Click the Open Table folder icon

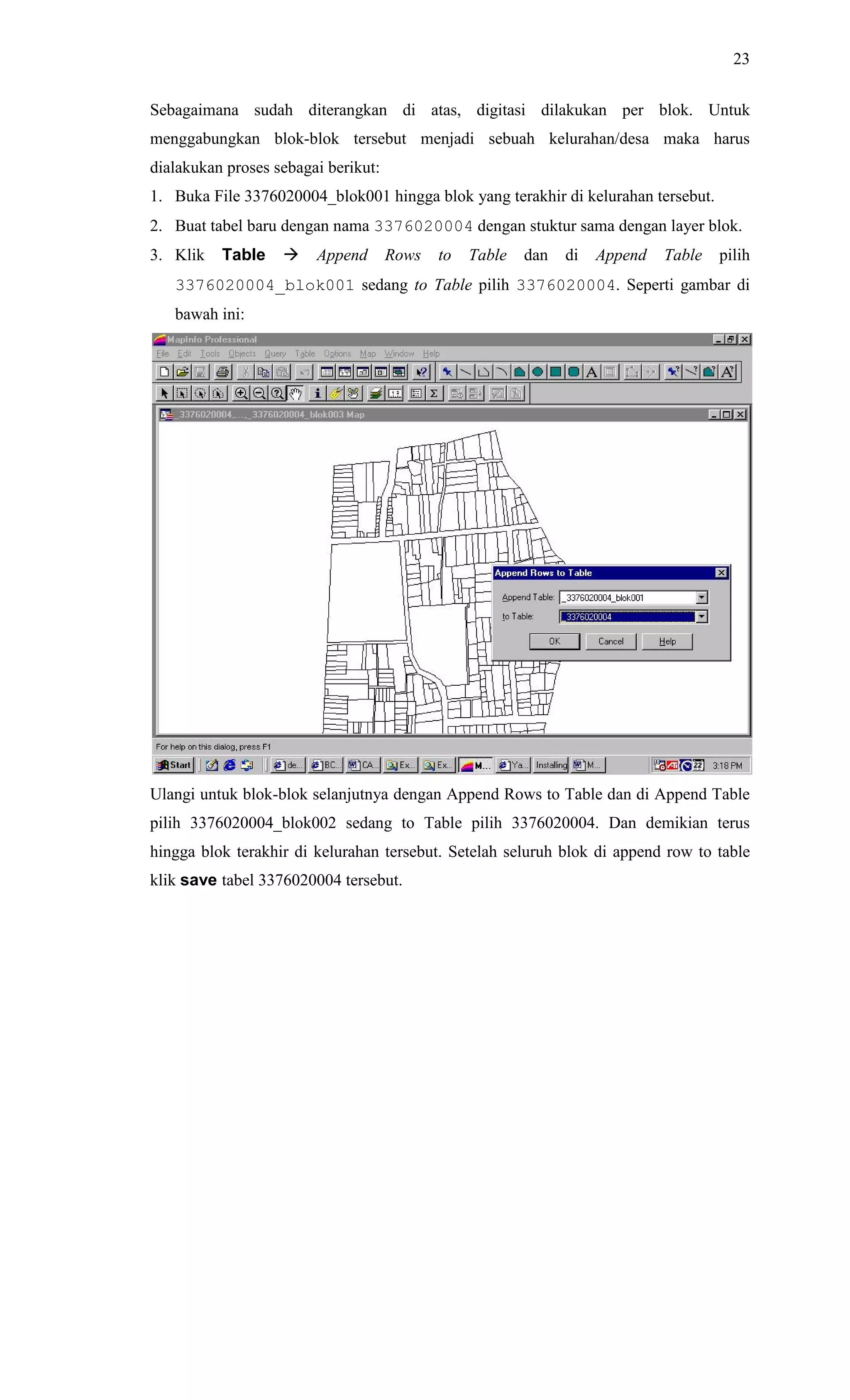click(x=182, y=372)
